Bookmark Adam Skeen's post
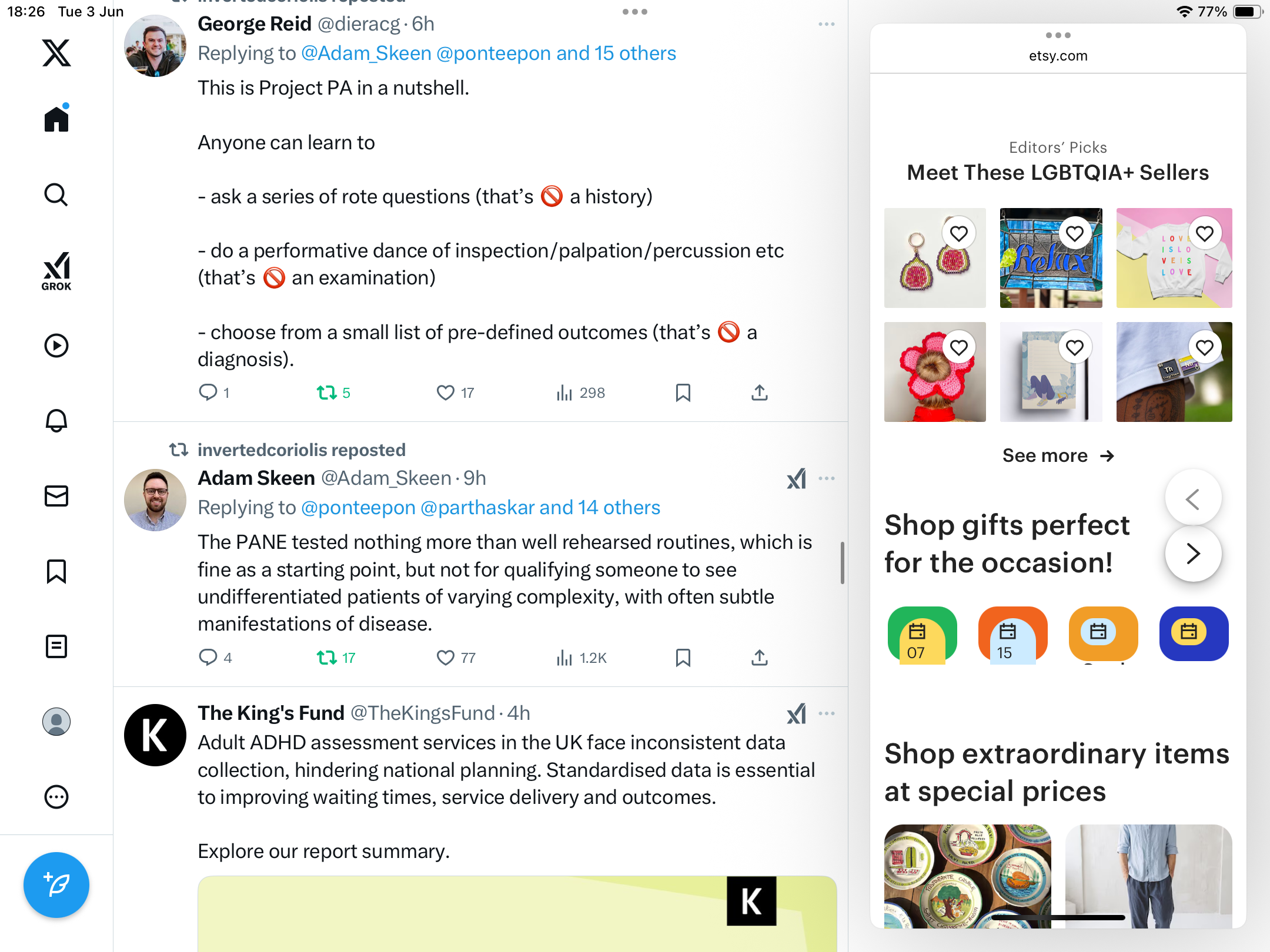Viewport: 1270px width, 952px height. (x=683, y=658)
